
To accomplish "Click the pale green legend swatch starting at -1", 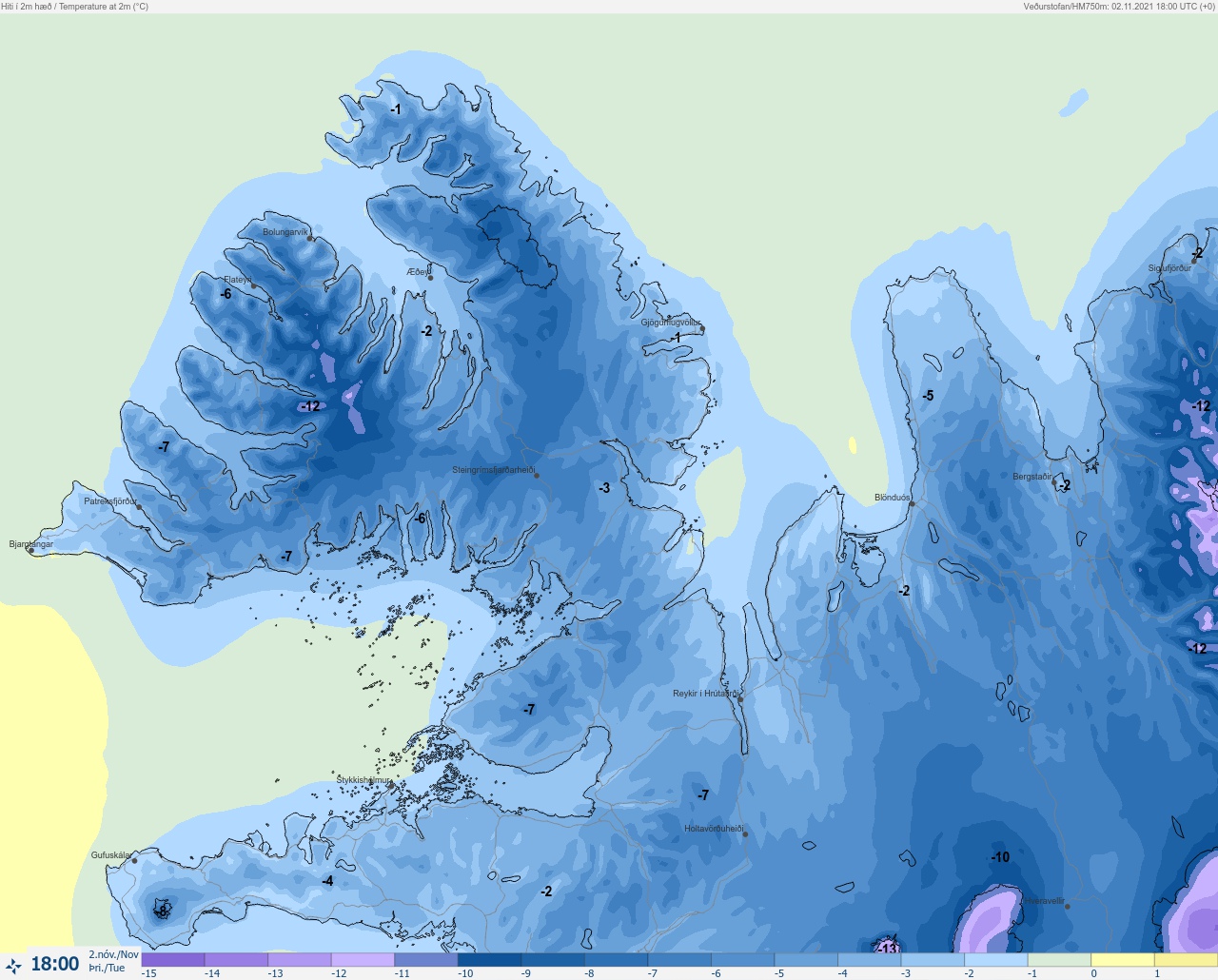I will [x=1058, y=960].
